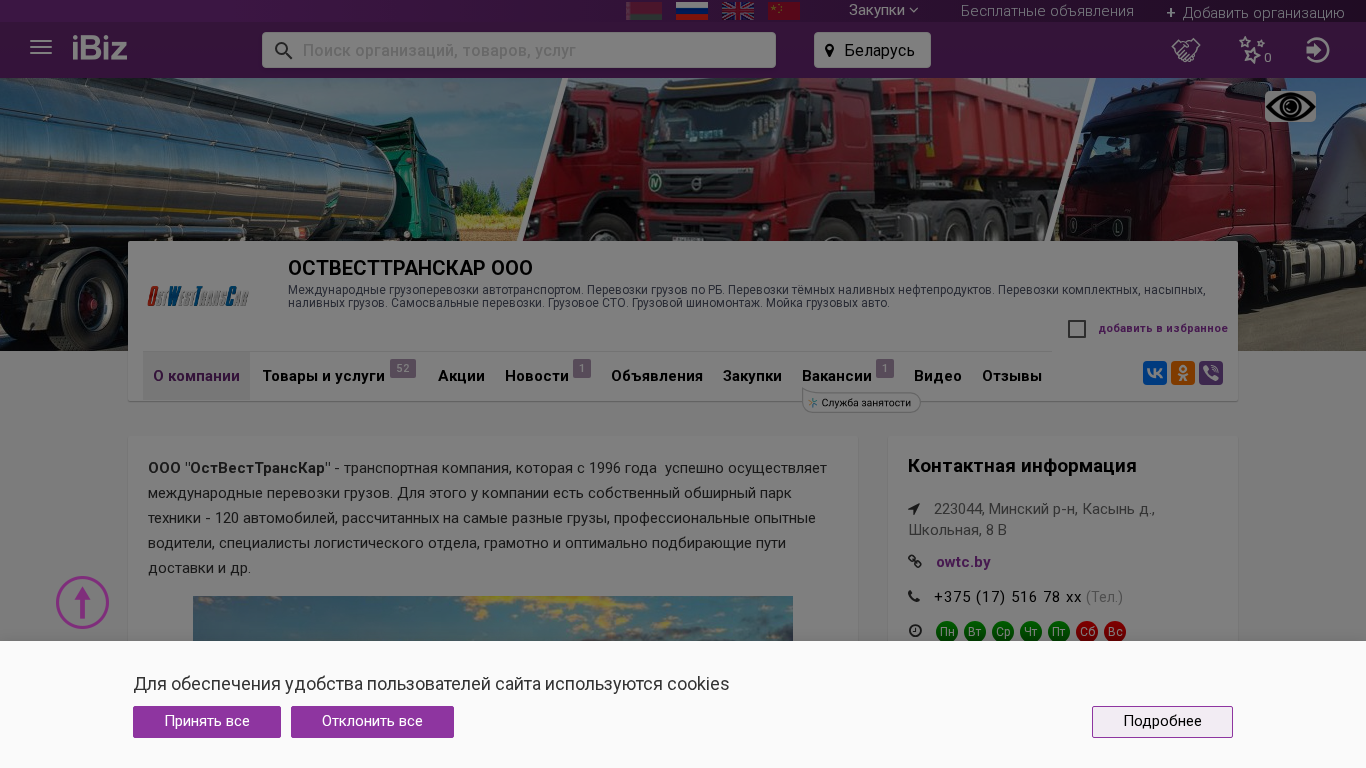This screenshot has width=1366, height=768.
Task: Switch to the Акции tab
Action: 461,376
